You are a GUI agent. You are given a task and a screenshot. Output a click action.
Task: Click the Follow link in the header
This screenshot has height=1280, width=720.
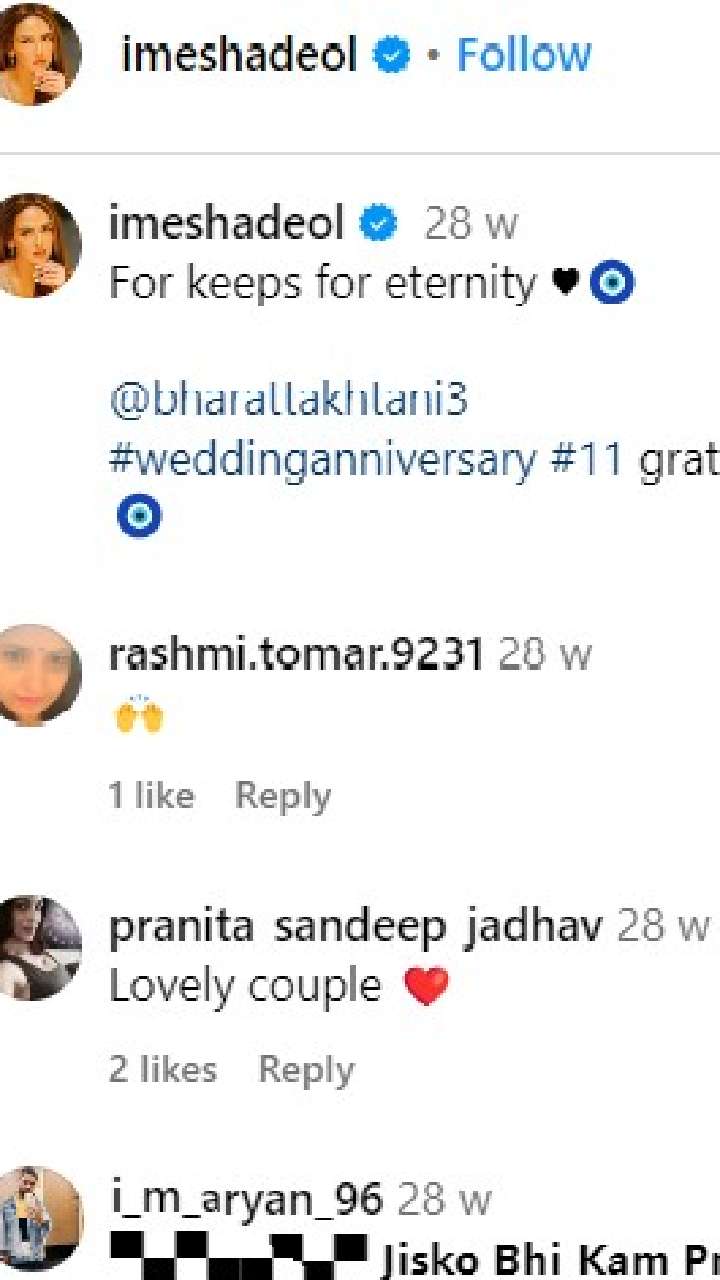click(524, 55)
